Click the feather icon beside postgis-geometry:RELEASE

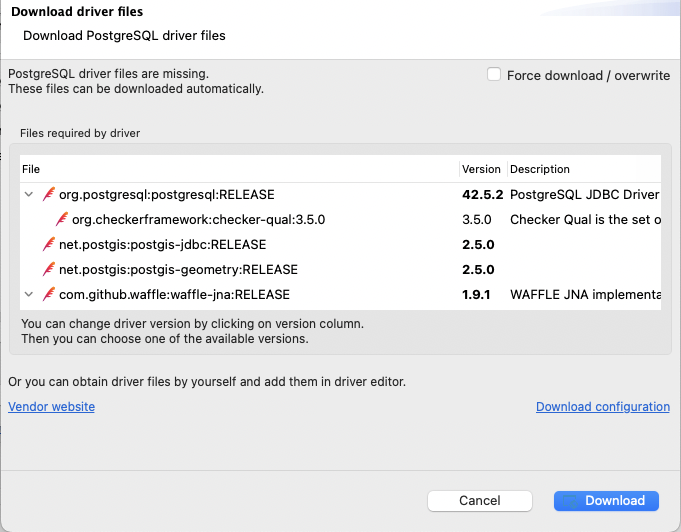click(x=48, y=269)
